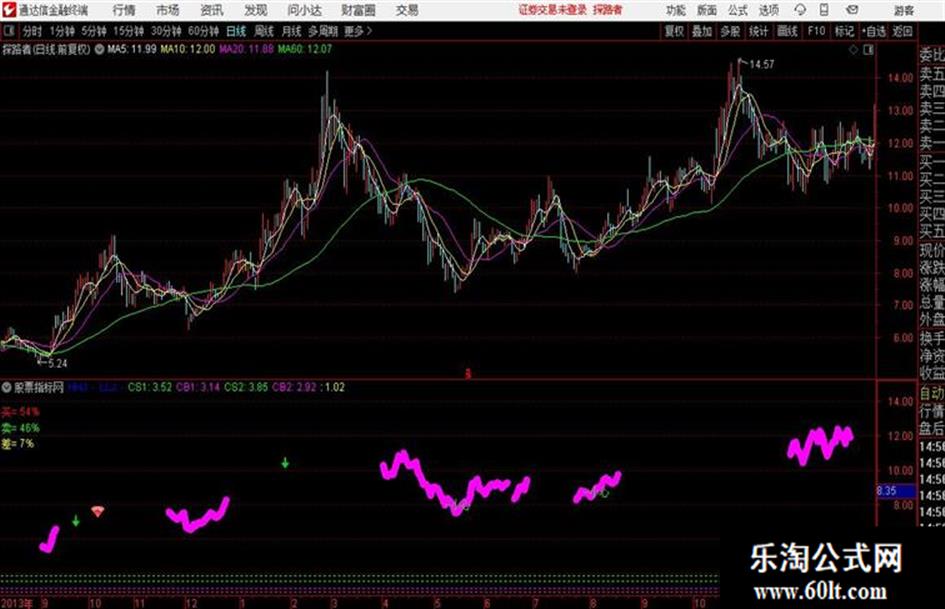The width and height of the screenshot is (945, 609).
Task: Click the 标记 mark button
Action: pyautogui.click(x=844, y=31)
